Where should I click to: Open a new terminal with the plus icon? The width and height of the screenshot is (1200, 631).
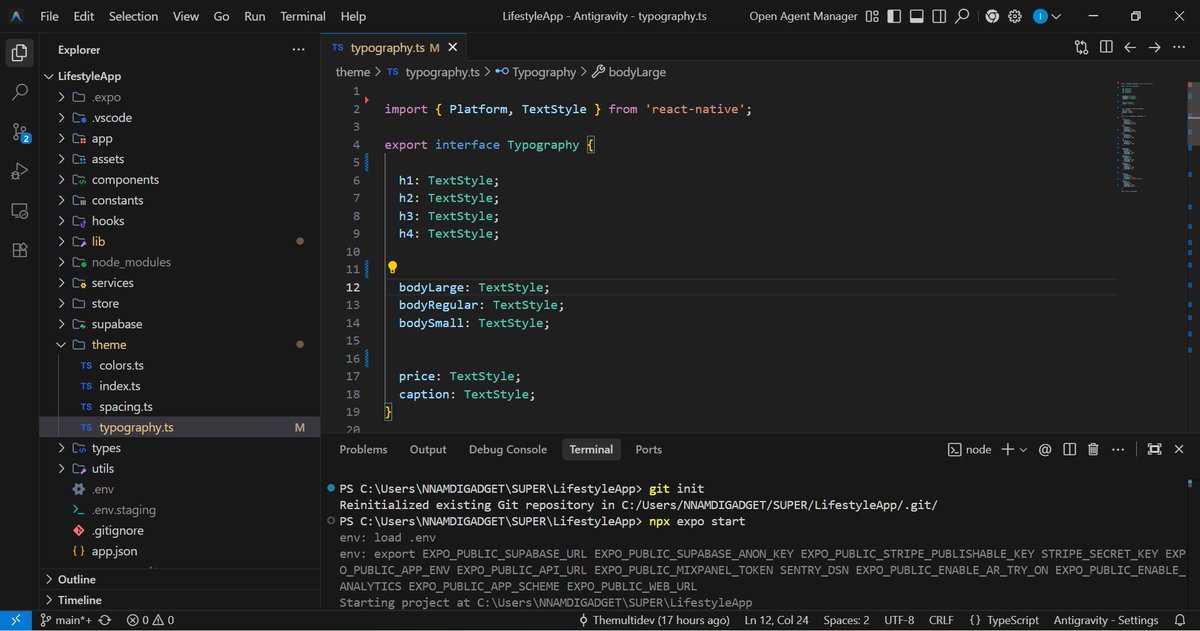pyautogui.click(x=1007, y=449)
